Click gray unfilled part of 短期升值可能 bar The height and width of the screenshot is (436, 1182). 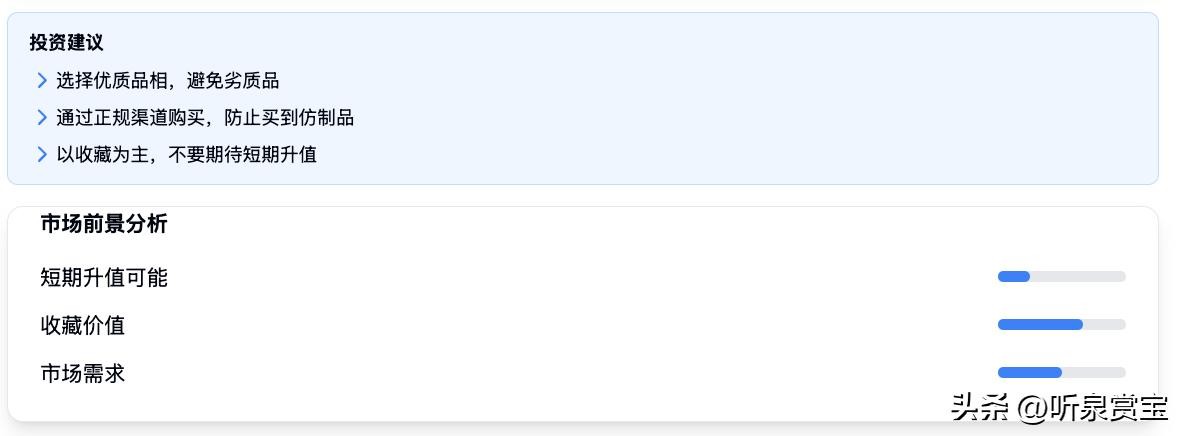tap(1078, 277)
